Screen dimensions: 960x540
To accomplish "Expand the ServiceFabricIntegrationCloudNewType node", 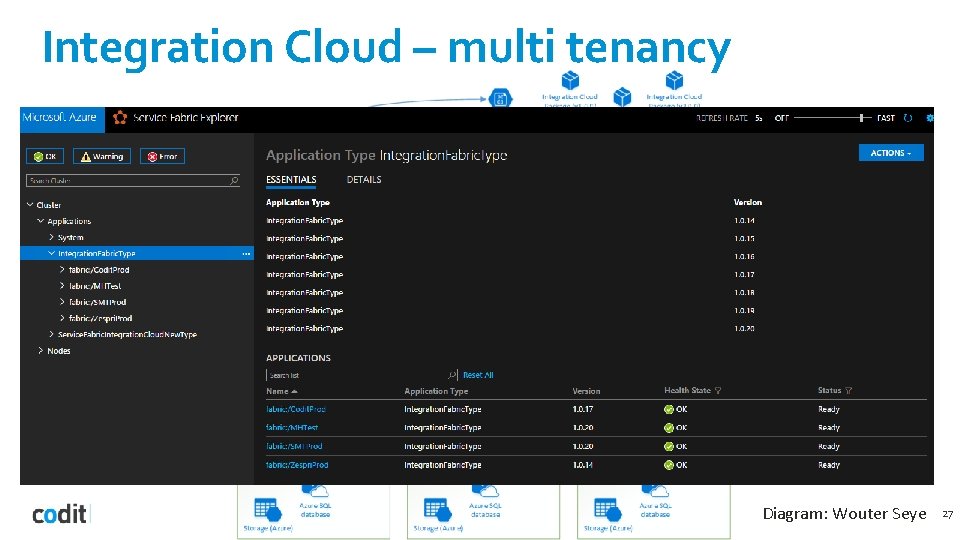I will pos(51,334).
